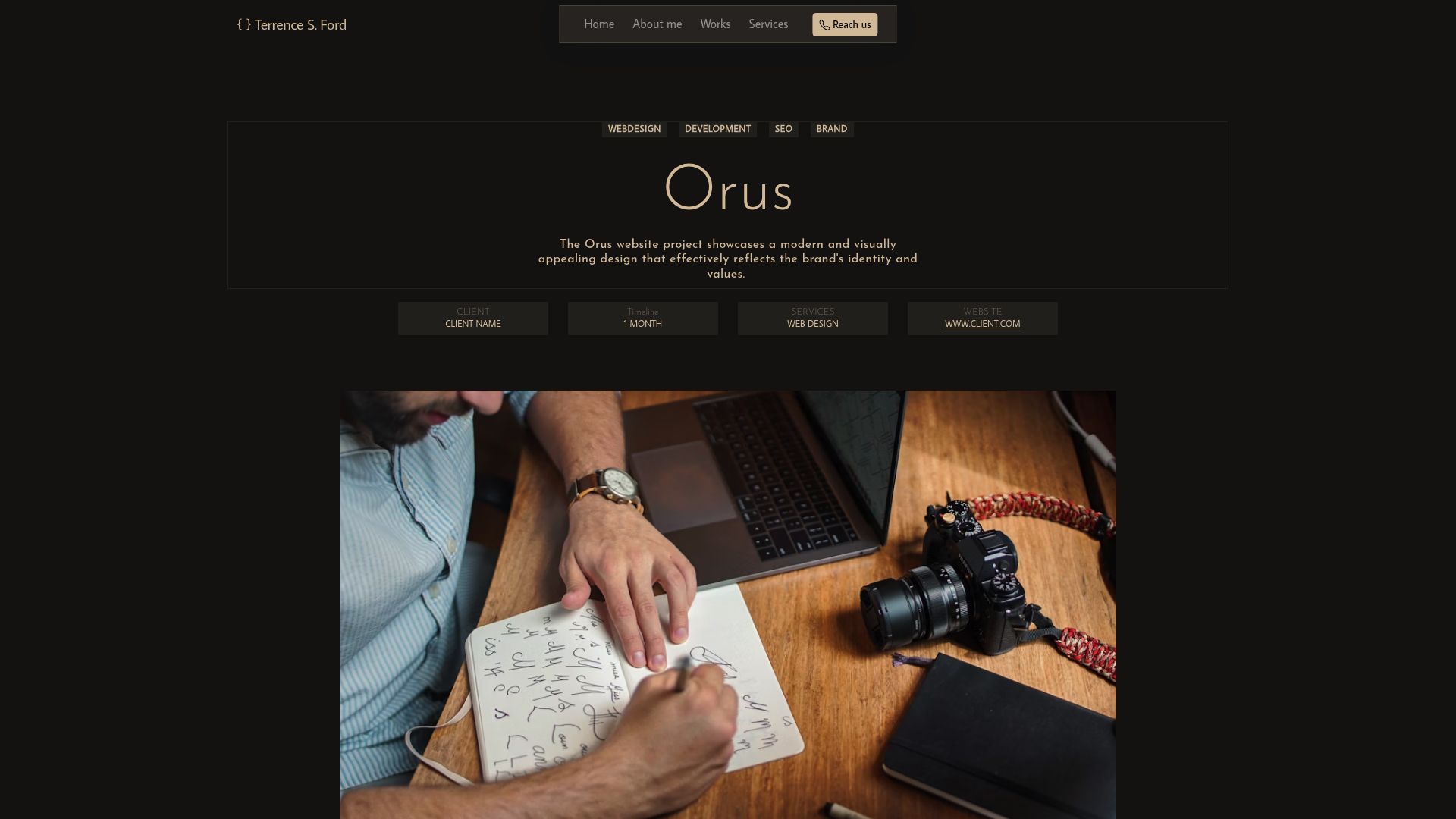Click the WEBSITE info card

[x=983, y=318]
